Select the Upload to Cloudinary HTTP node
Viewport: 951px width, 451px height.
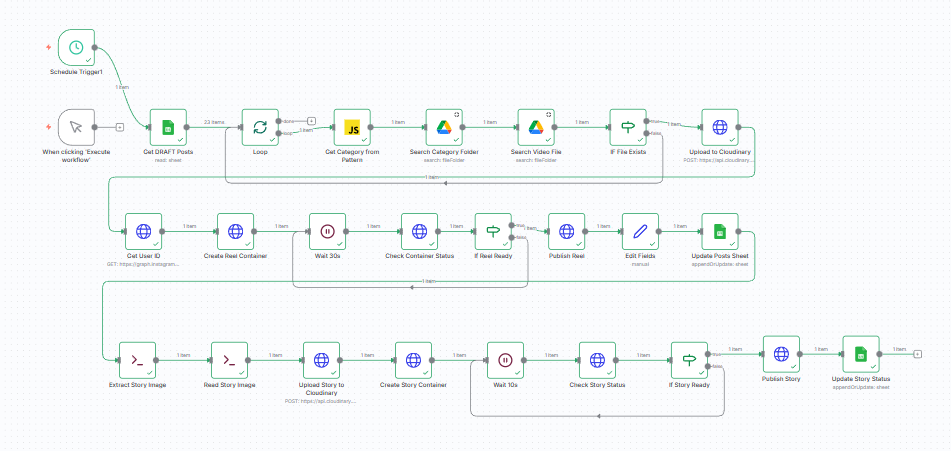point(720,127)
